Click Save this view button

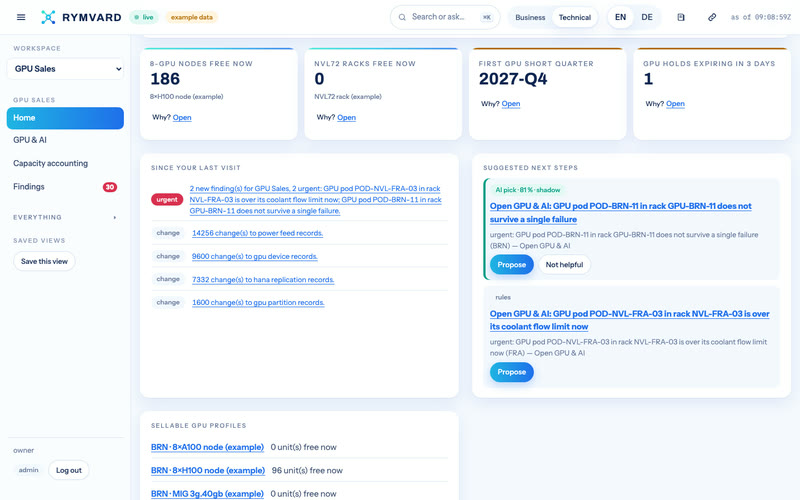click(x=44, y=261)
